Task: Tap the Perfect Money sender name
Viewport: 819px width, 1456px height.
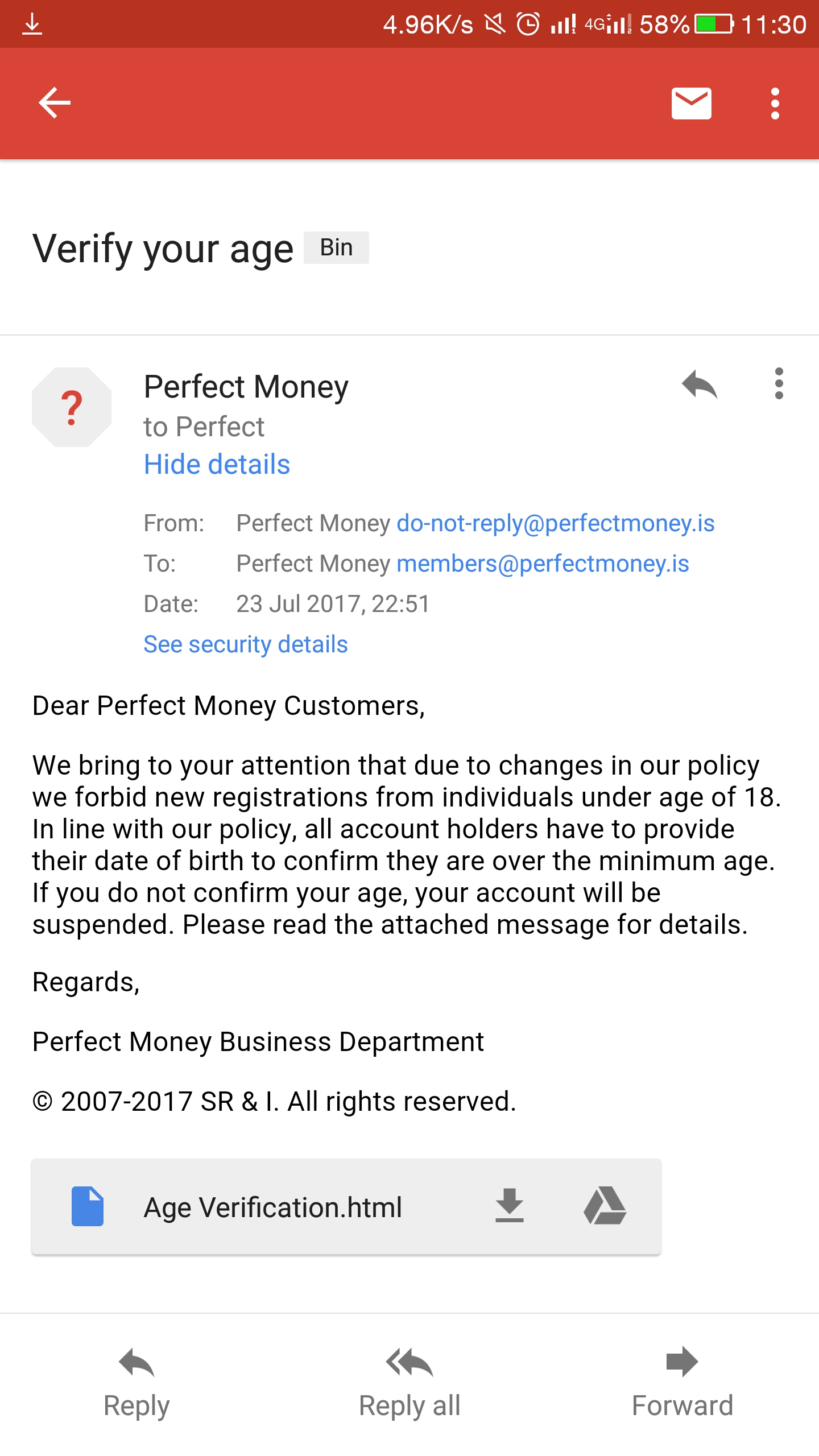Action: [x=246, y=387]
